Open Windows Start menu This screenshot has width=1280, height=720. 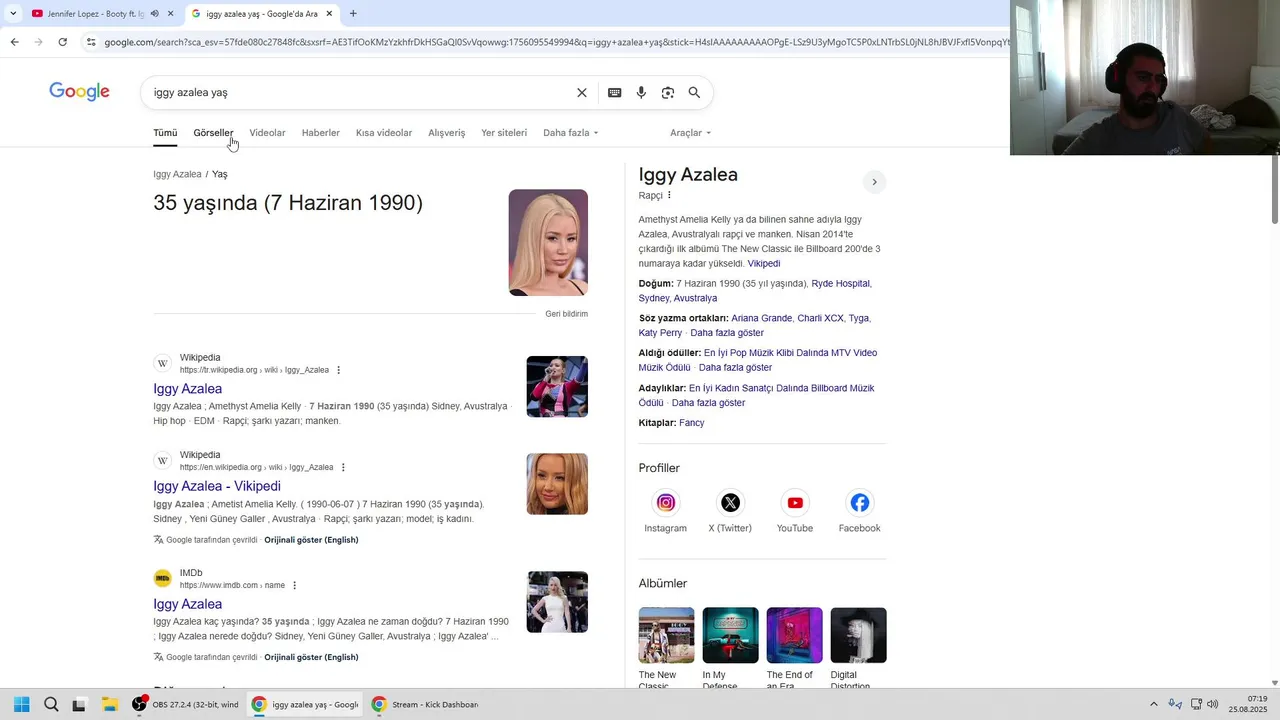click(x=21, y=705)
